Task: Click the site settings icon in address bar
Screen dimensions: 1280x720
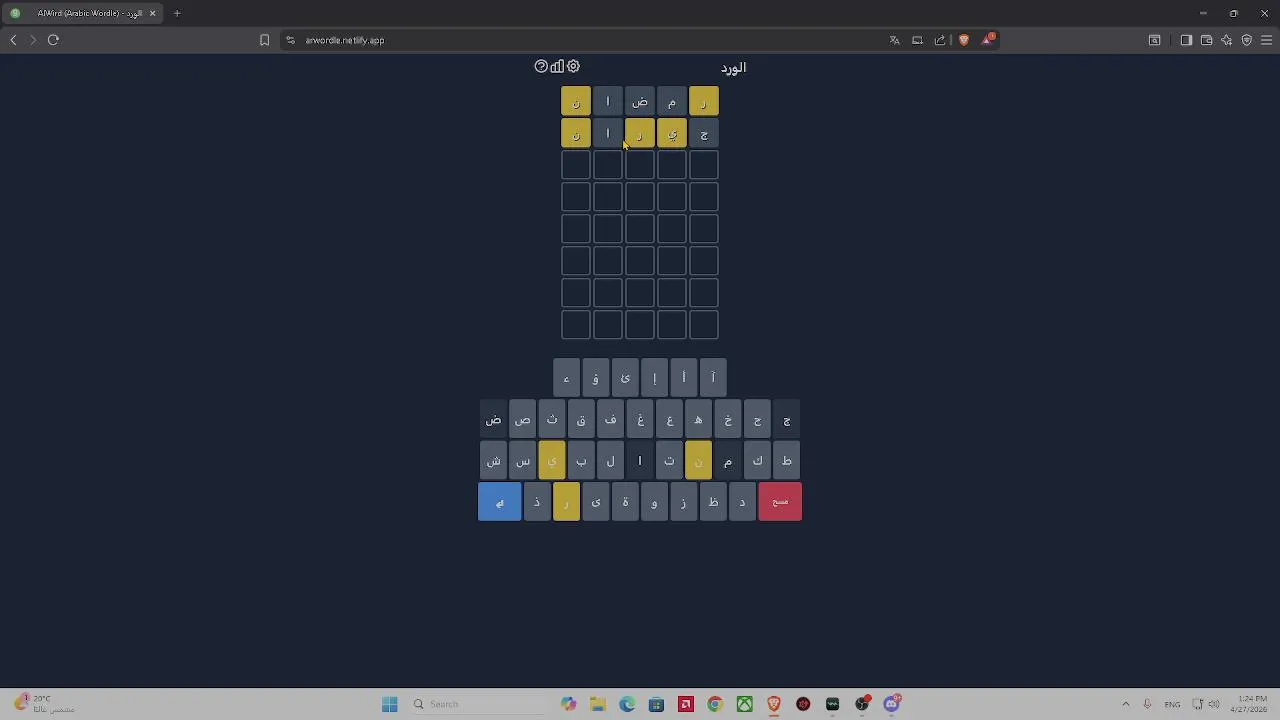Action: pyautogui.click(x=290, y=40)
